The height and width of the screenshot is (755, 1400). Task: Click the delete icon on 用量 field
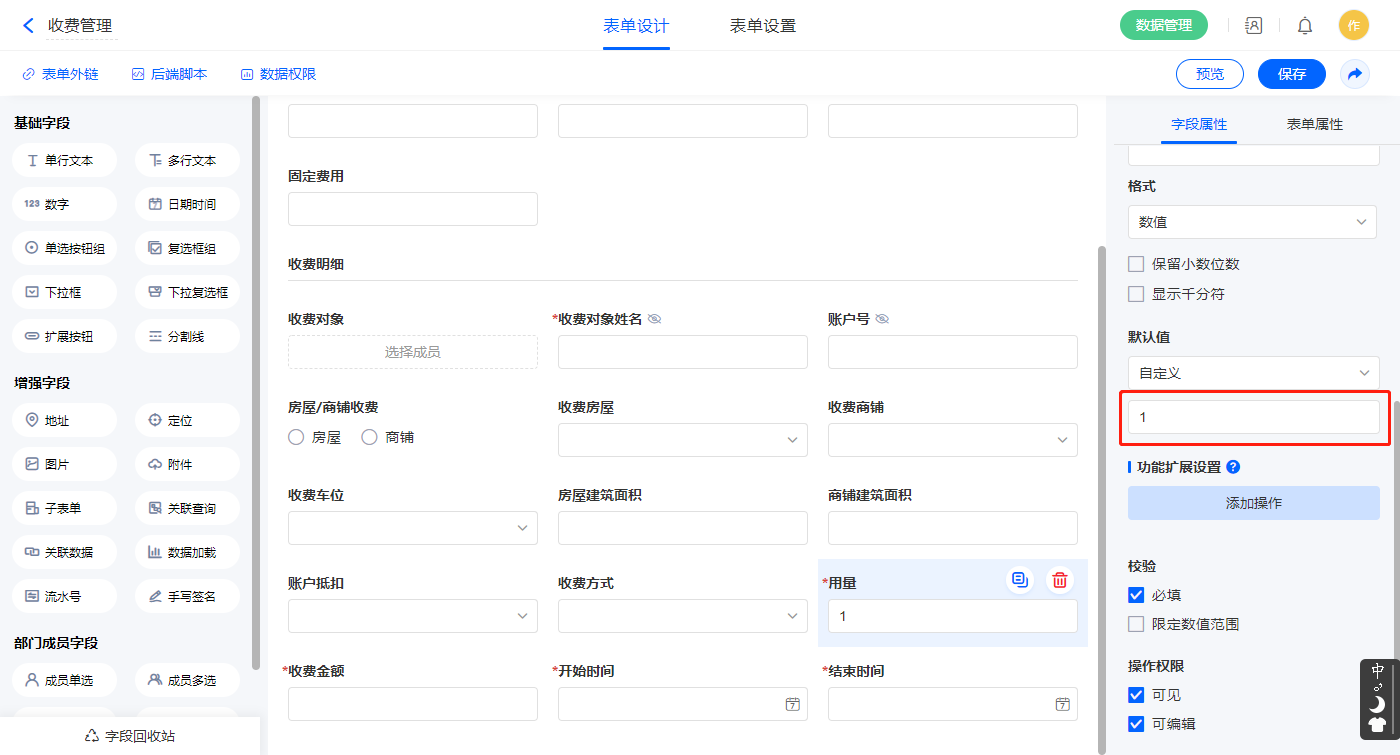pyautogui.click(x=1060, y=580)
